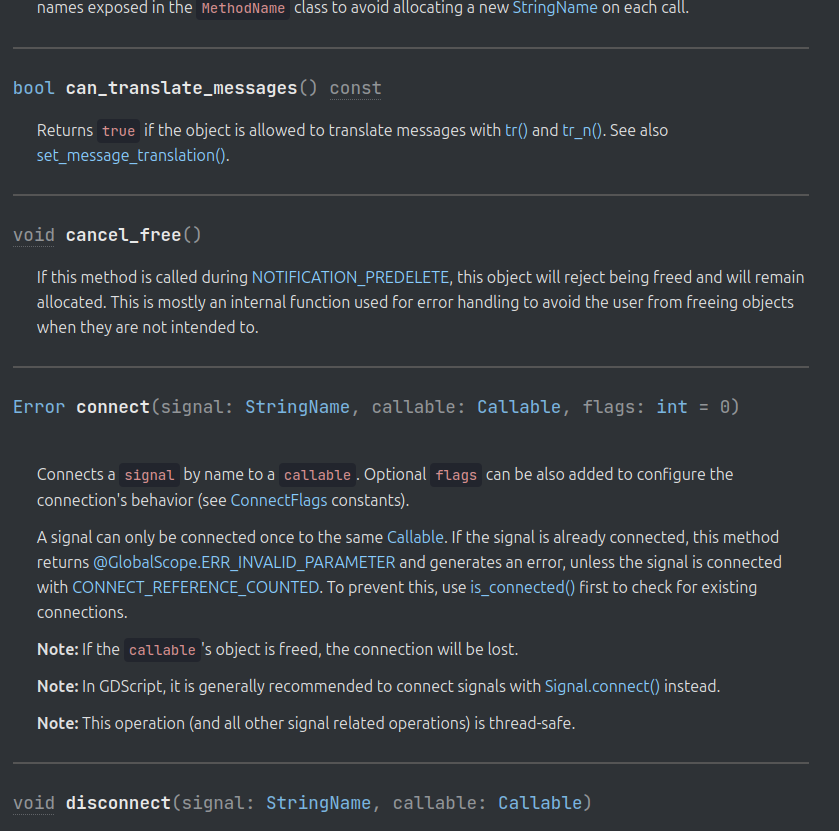Open StringName type in the connect signature
The height and width of the screenshot is (831, 839).
297,407
